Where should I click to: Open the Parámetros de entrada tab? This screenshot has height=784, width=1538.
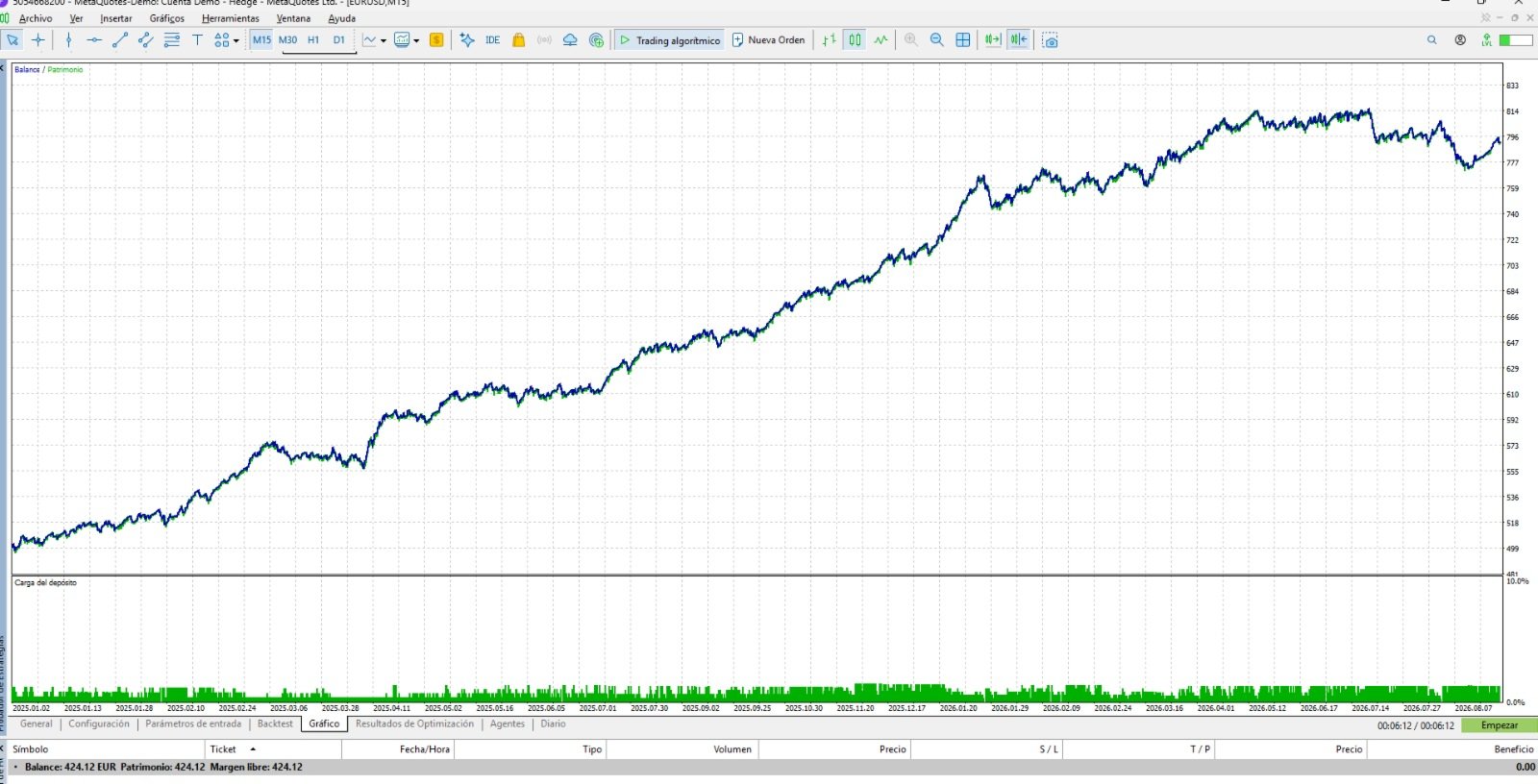point(193,723)
